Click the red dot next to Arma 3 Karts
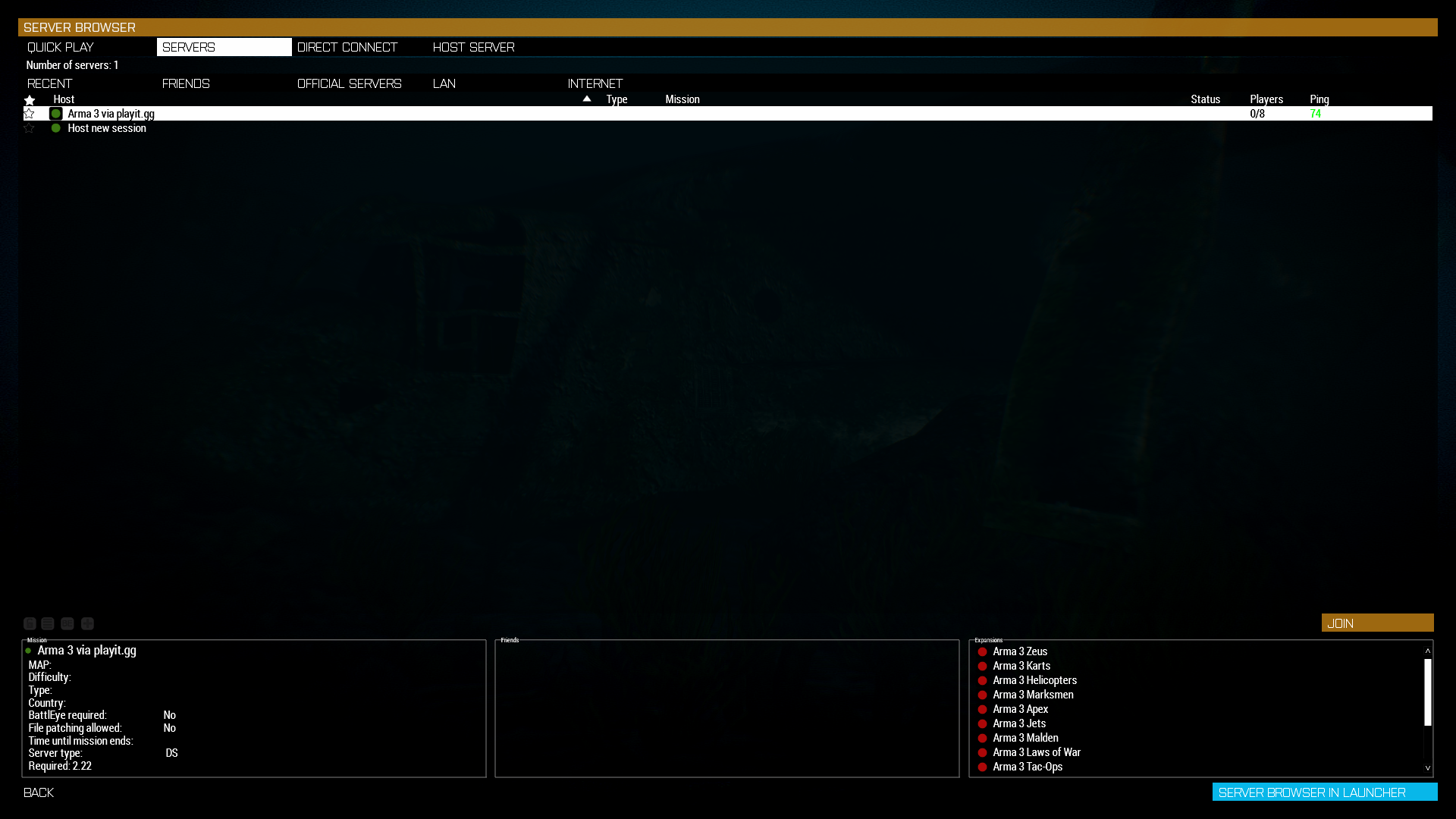The image size is (1456, 819). click(x=982, y=666)
